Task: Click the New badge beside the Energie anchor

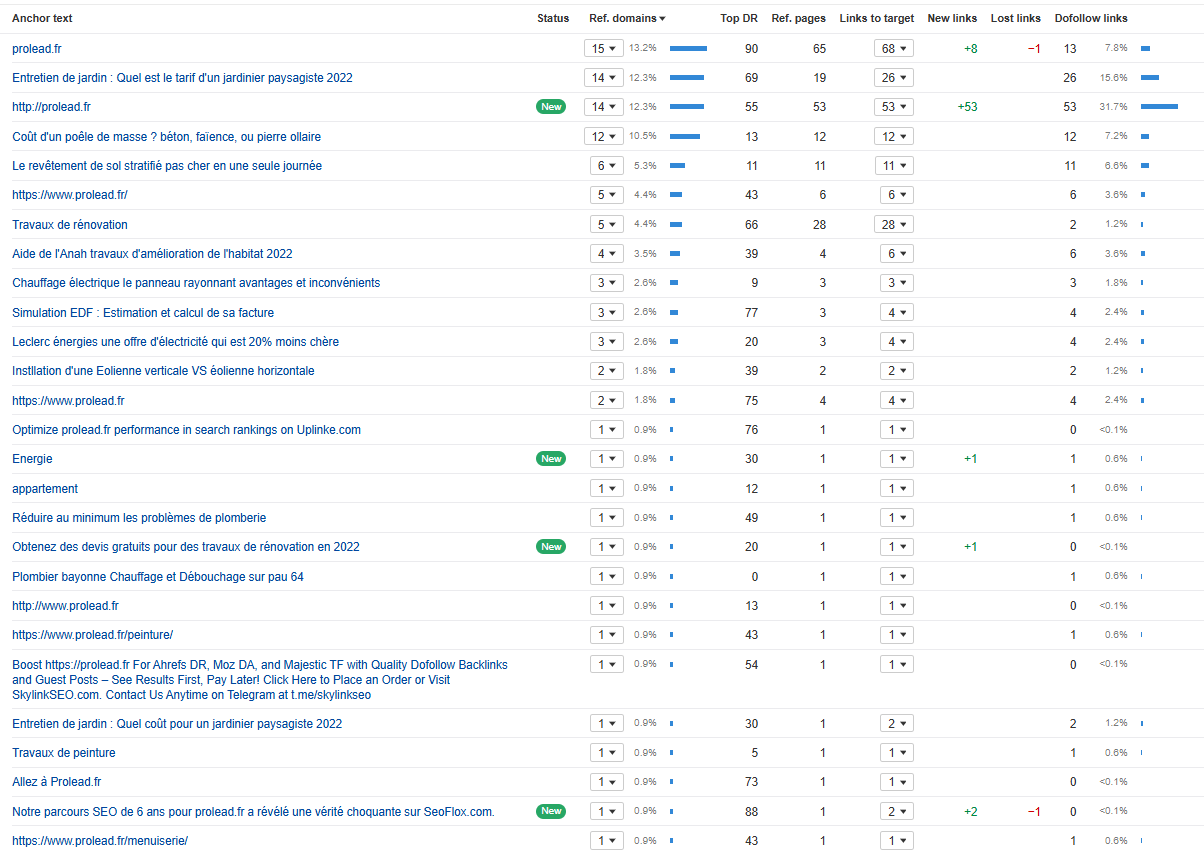Action: coord(550,459)
